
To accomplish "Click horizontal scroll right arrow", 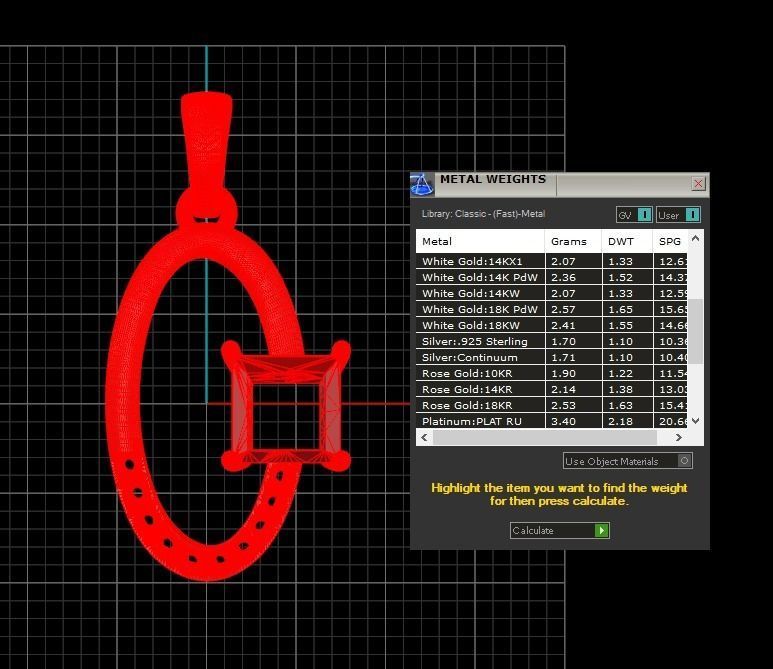I will (679, 437).
